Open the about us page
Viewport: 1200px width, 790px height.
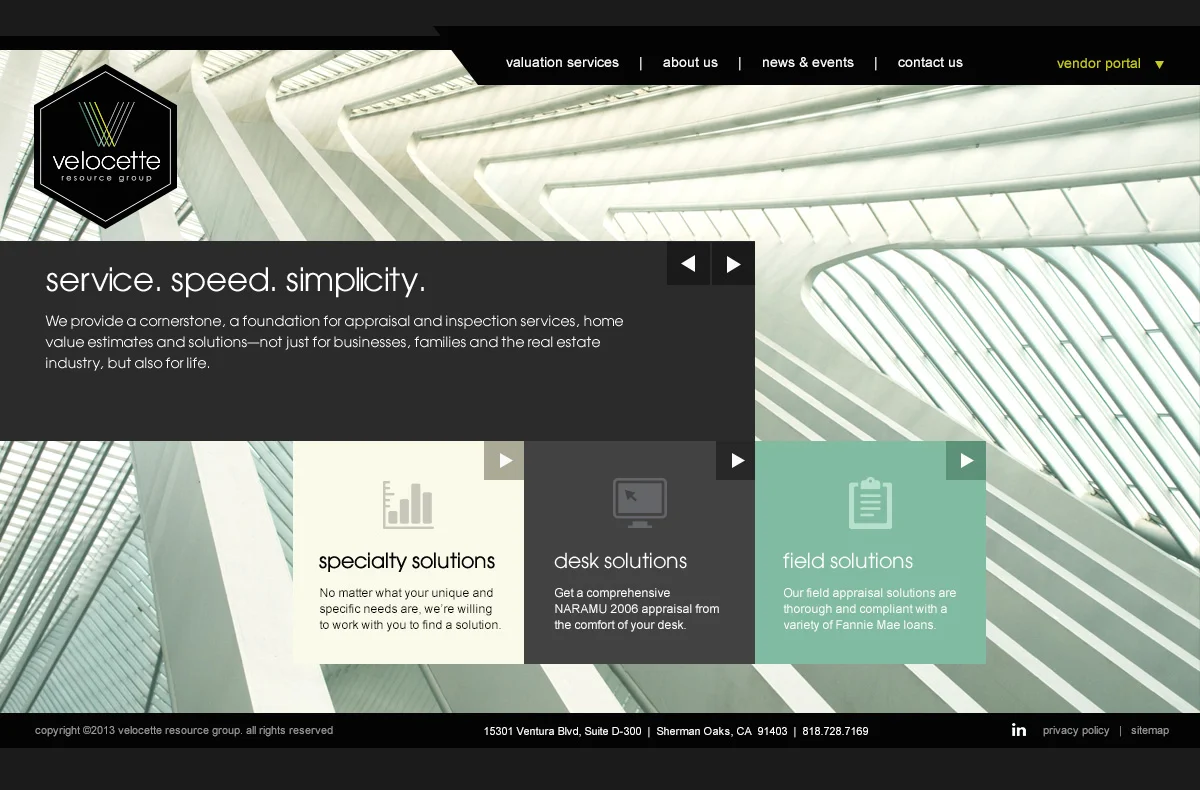690,62
